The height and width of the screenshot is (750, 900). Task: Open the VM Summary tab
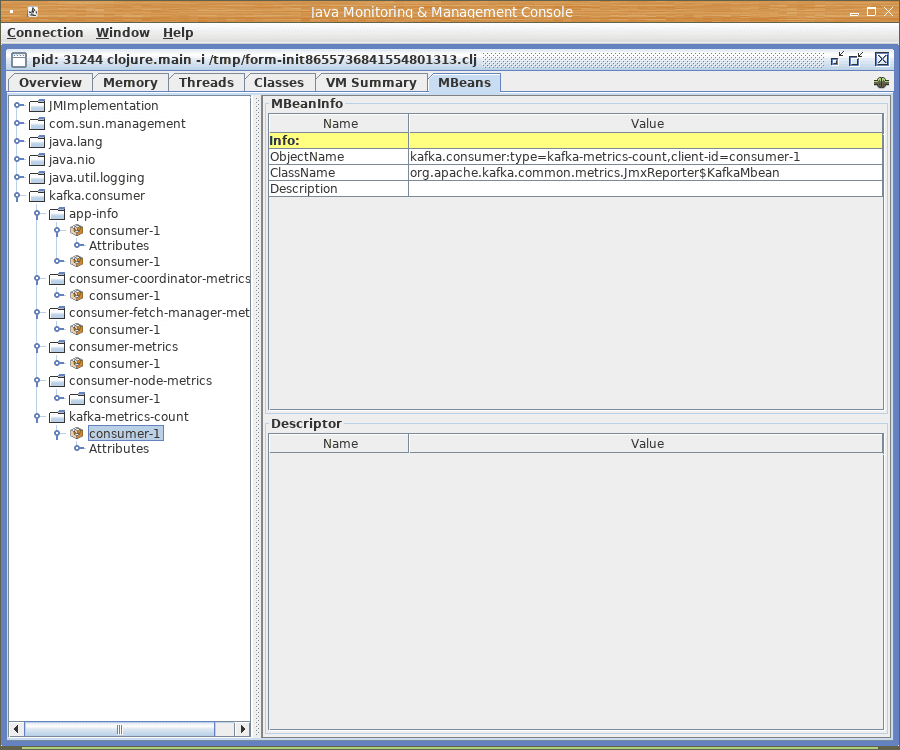coord(370,83)
